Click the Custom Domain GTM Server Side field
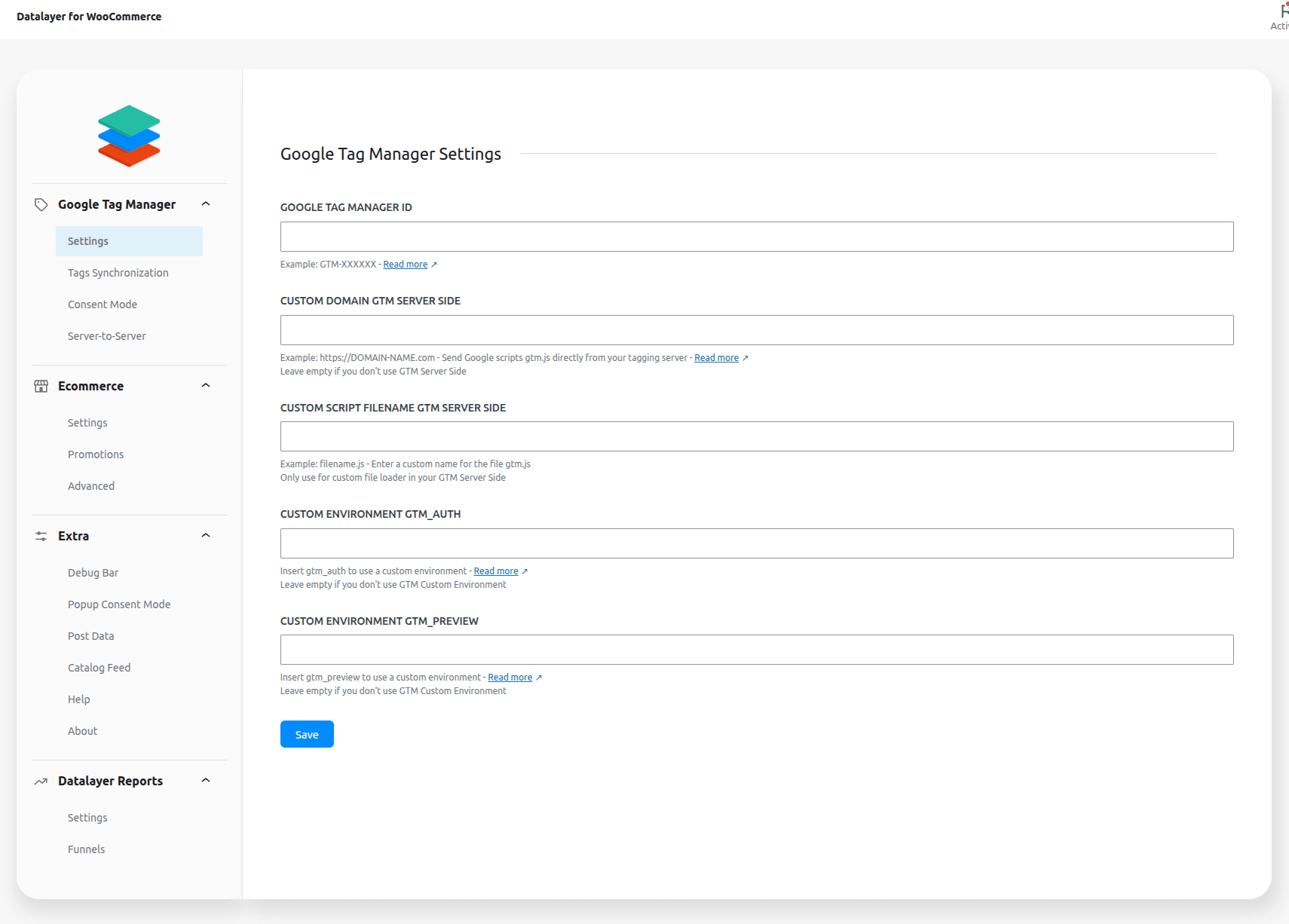1289x924 pixels. (x=757, y=330)
